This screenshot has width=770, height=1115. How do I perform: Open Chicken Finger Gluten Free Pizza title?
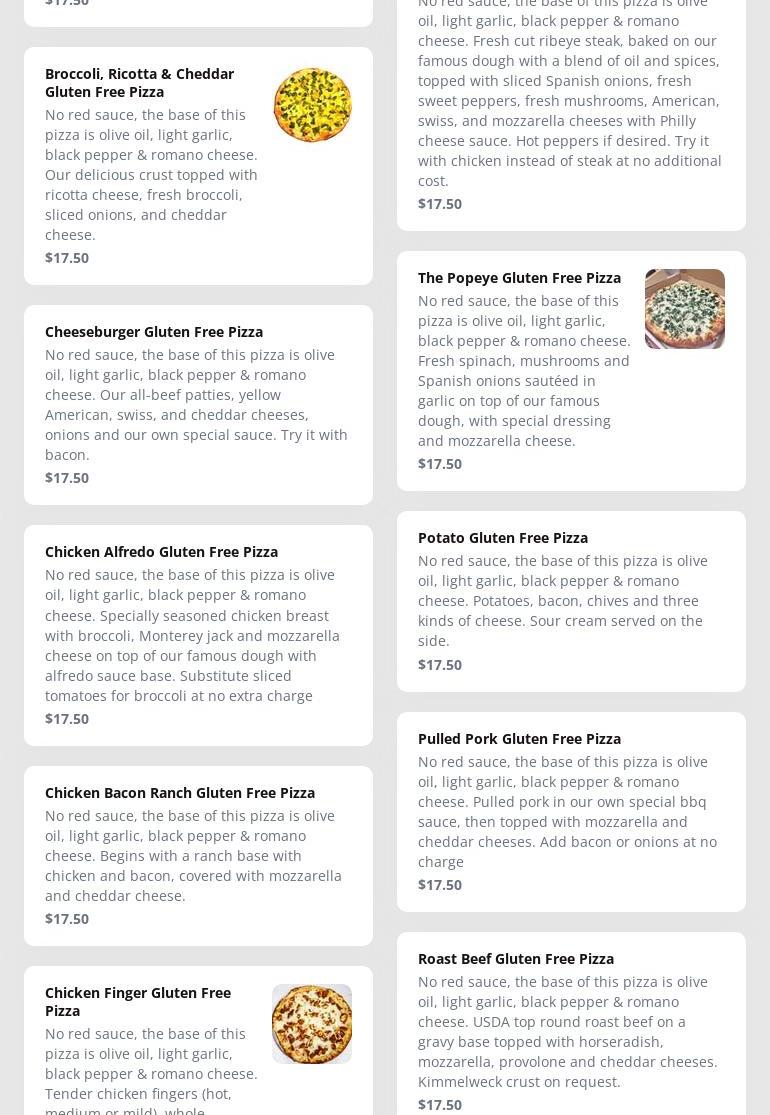pyautogui.click(x=138, y=1001)
